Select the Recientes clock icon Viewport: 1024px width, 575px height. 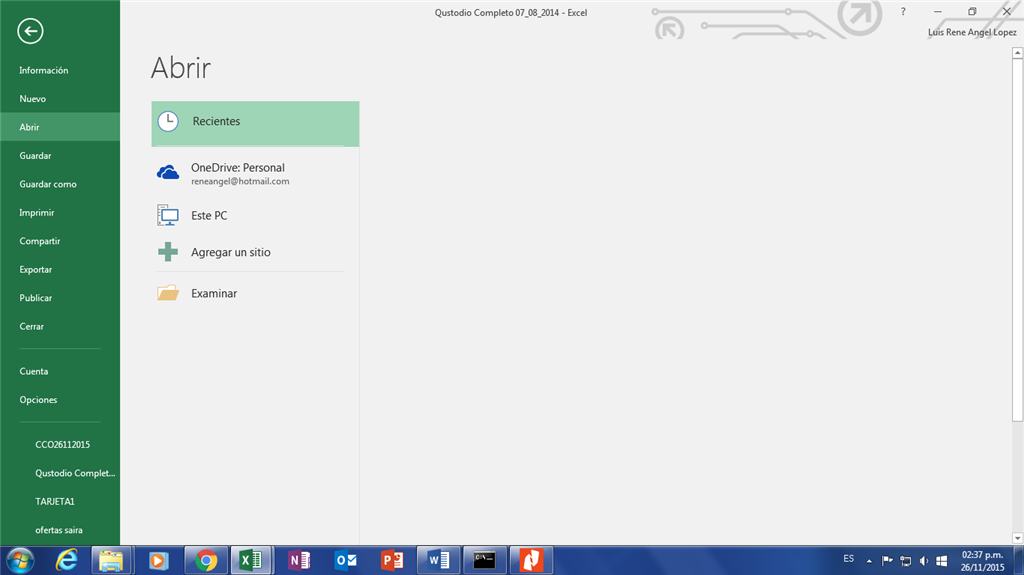(x=168, y=122)
